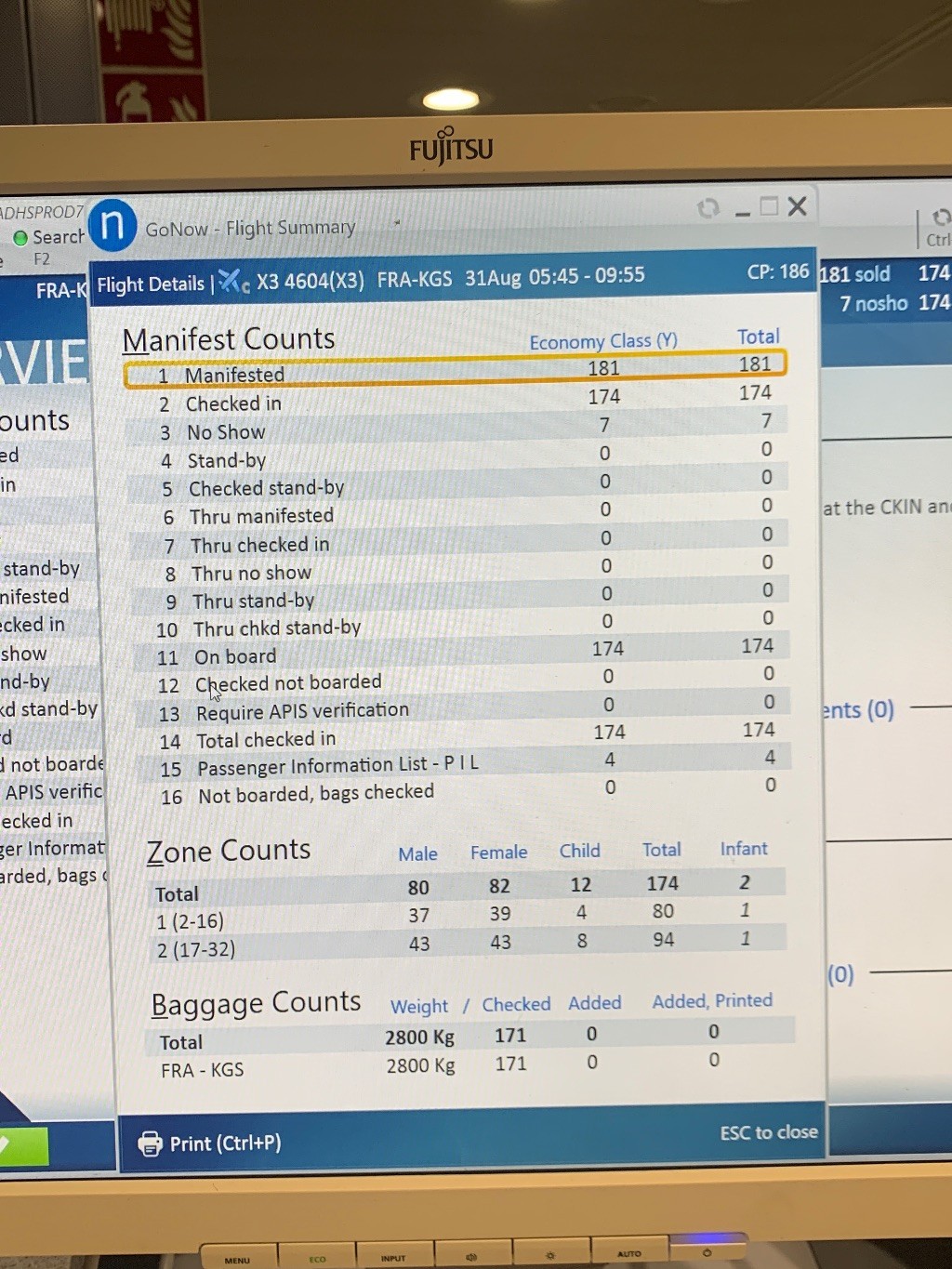Click the refresh icon above Ctrl label

coord(940,218)
